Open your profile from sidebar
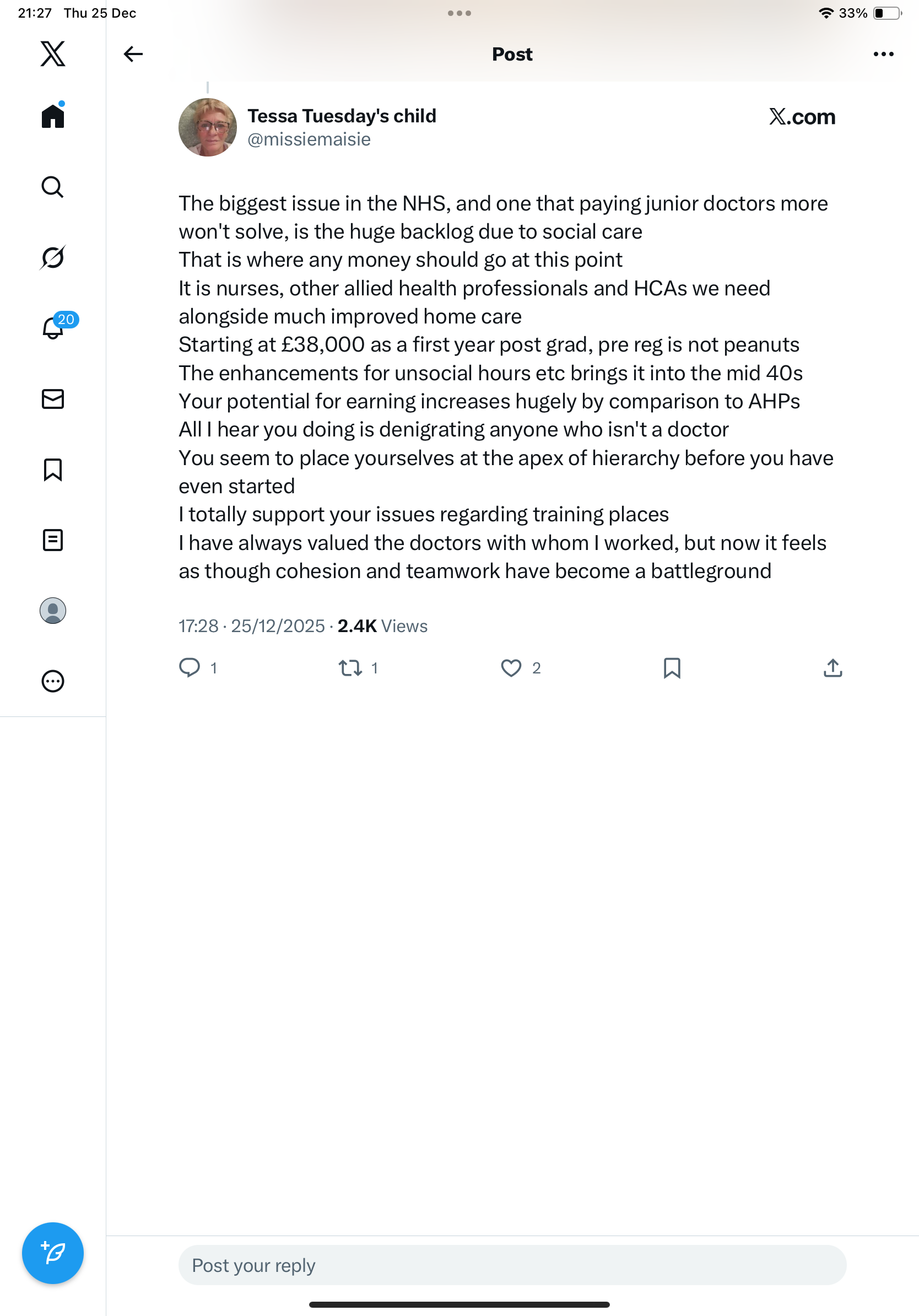 tap(53, 611)
